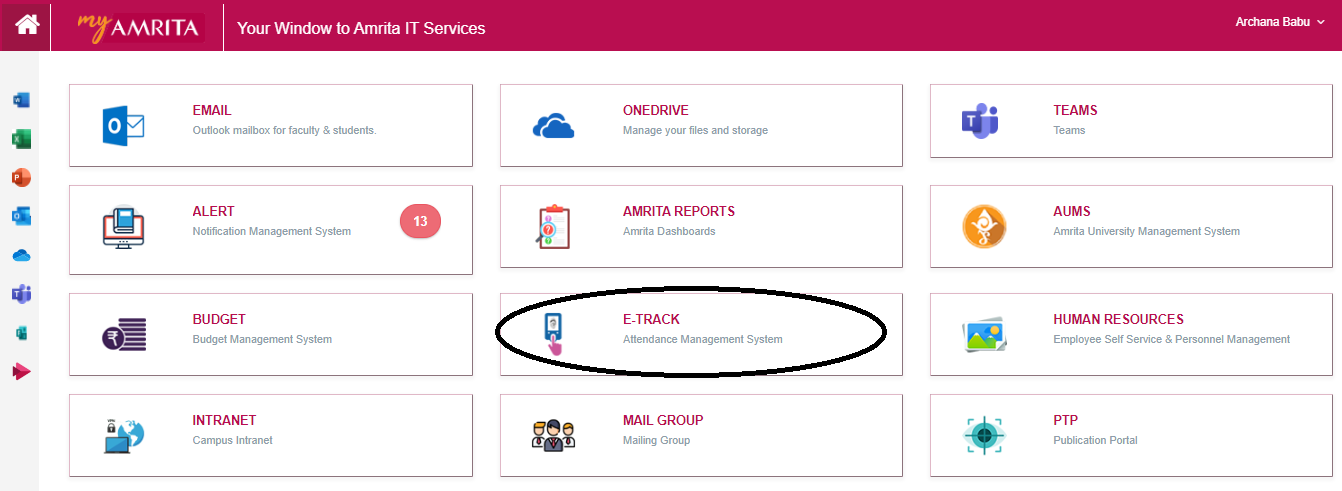Click the fingerprint device icon on E-TRACK tile
Viewport: 1342px width, 491px height.
click(x=552, y=334)
